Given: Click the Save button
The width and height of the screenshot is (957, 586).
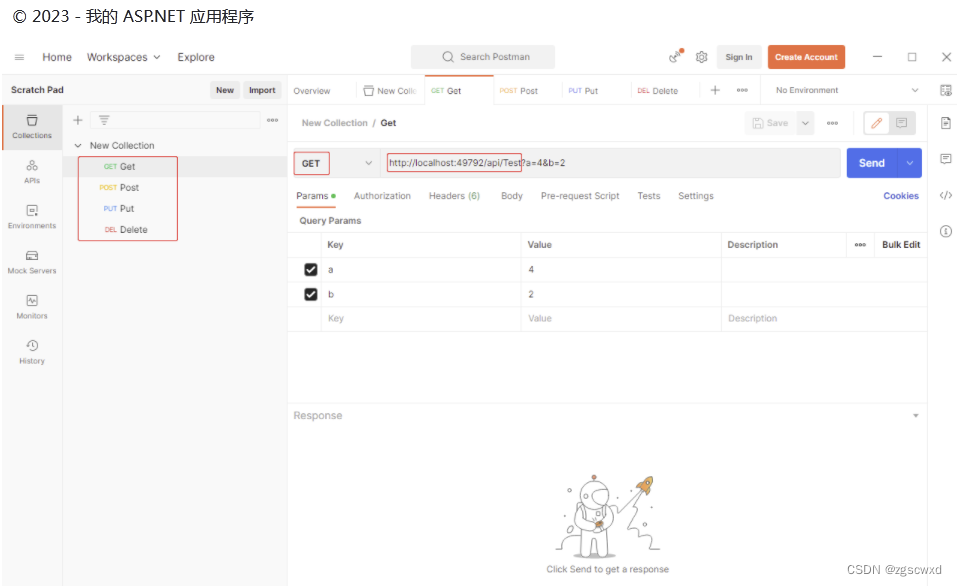Looking at the screenshot, I should (770, 123).
